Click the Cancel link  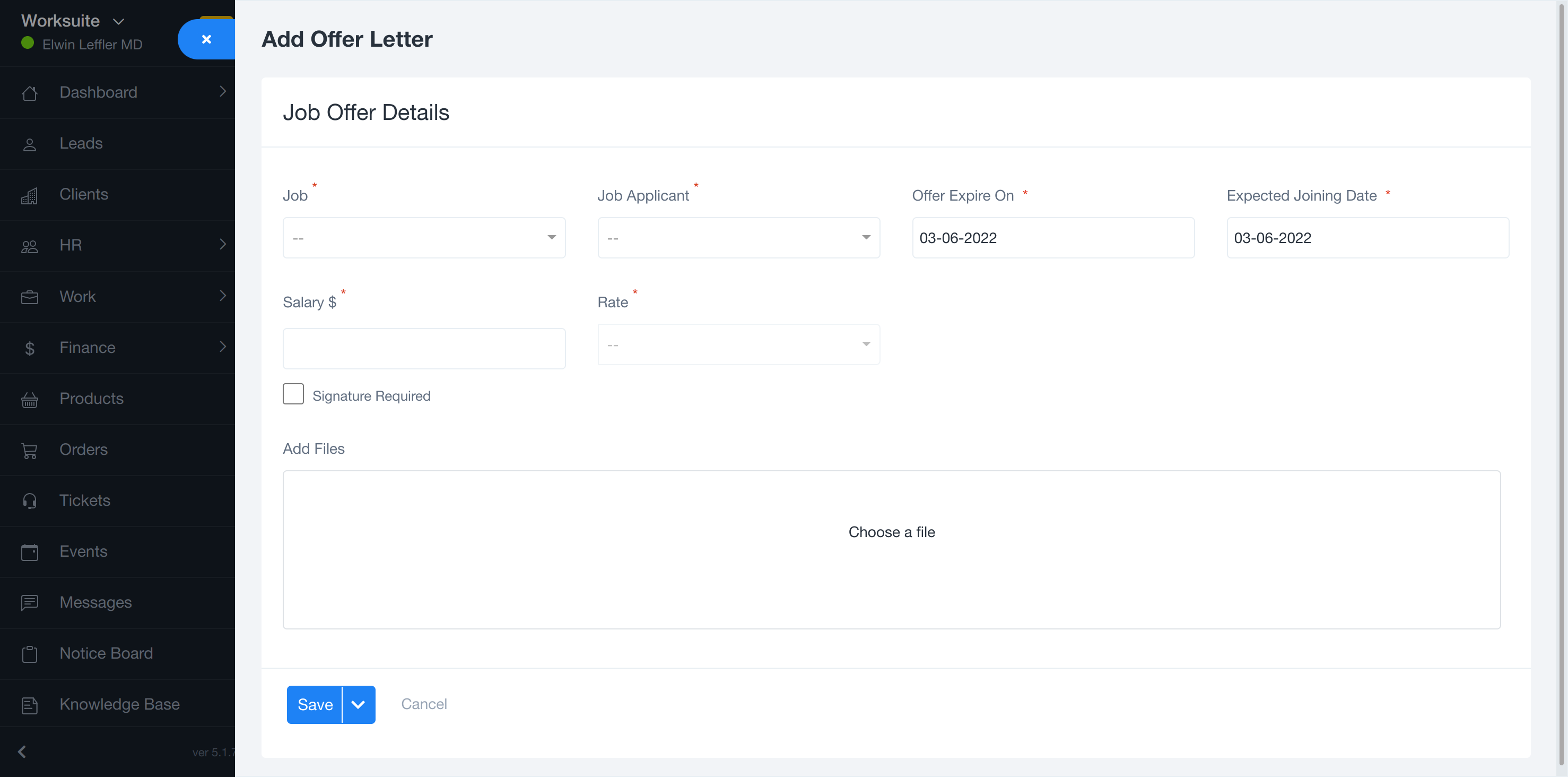point(424,704)
